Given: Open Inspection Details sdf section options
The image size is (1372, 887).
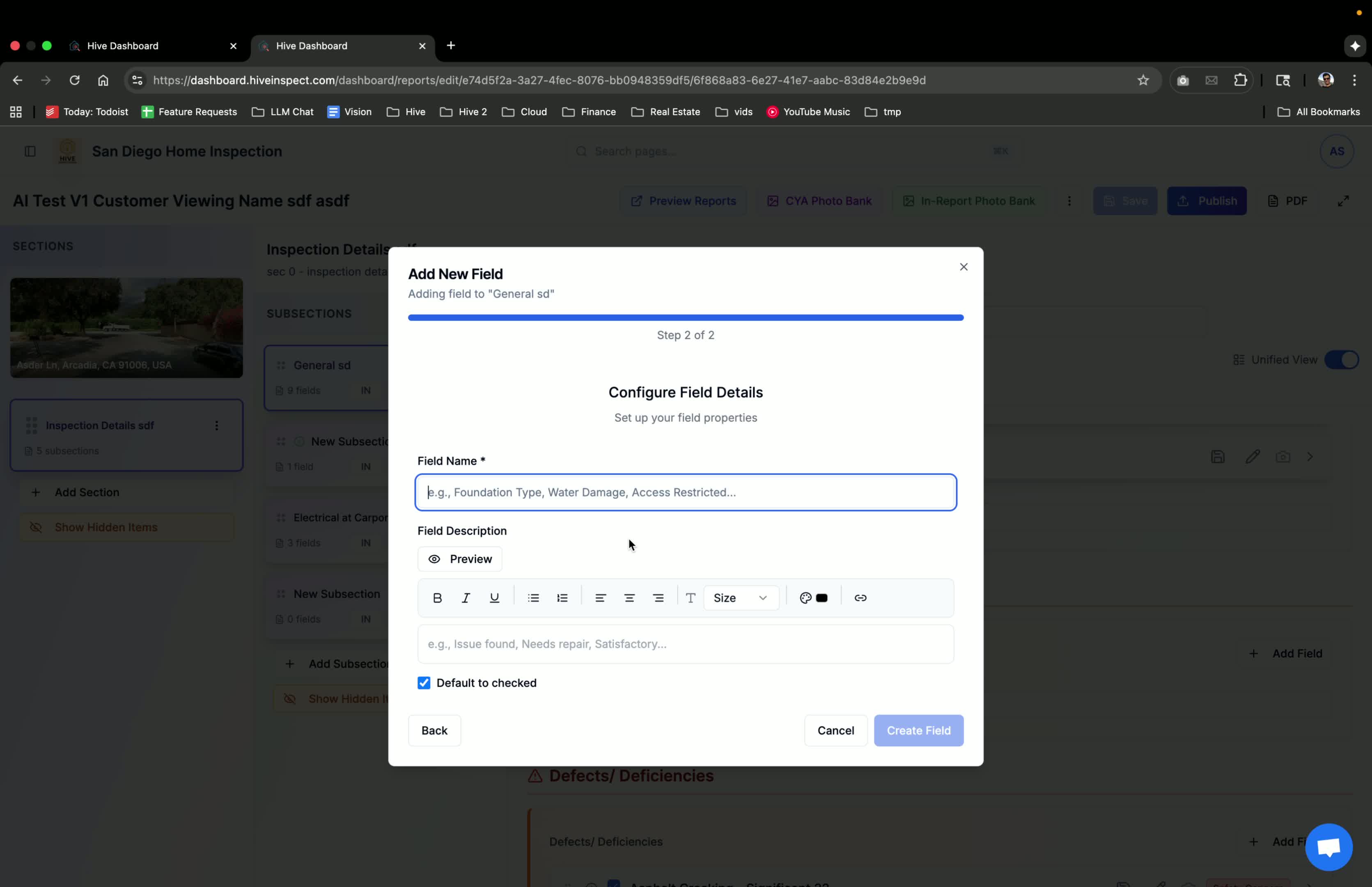Looking at the screenshot, I should tap(216, 426).
